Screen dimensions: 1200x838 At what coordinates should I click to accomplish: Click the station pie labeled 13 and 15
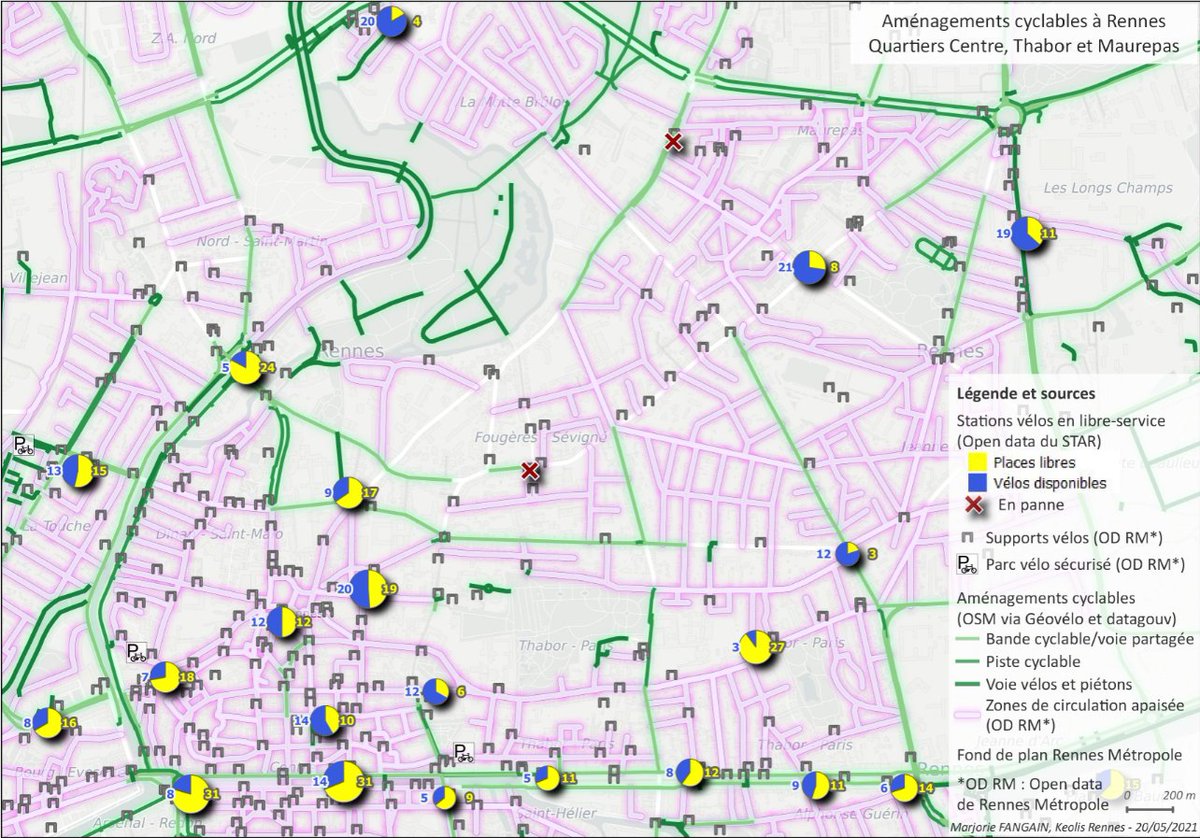pyautogui.click(x=77, y=470)
